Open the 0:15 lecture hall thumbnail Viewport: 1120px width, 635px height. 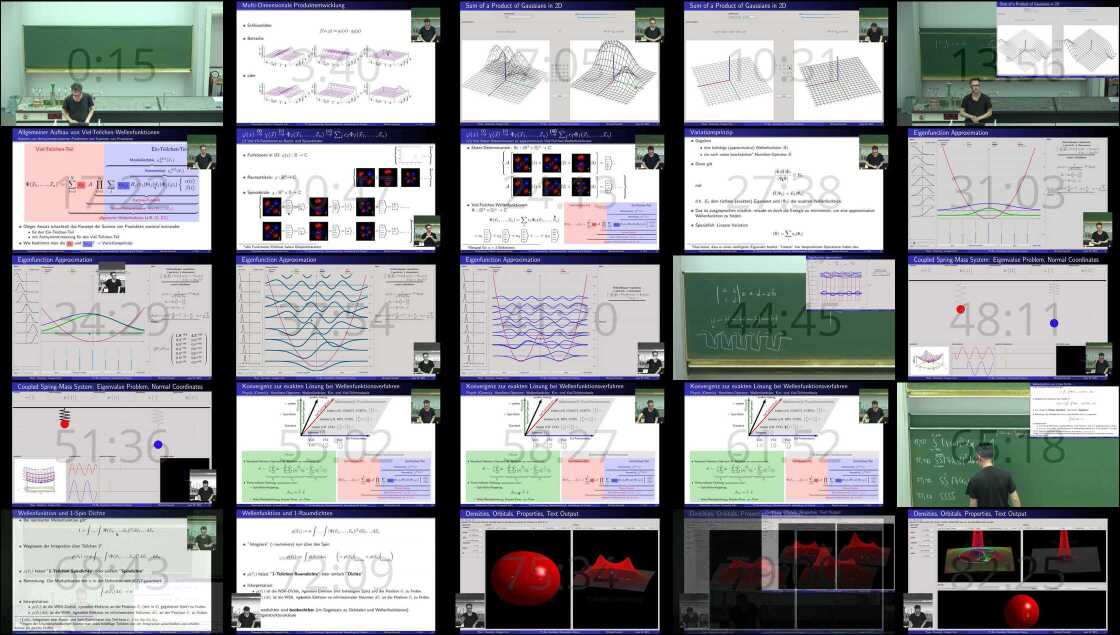[111, 63]
